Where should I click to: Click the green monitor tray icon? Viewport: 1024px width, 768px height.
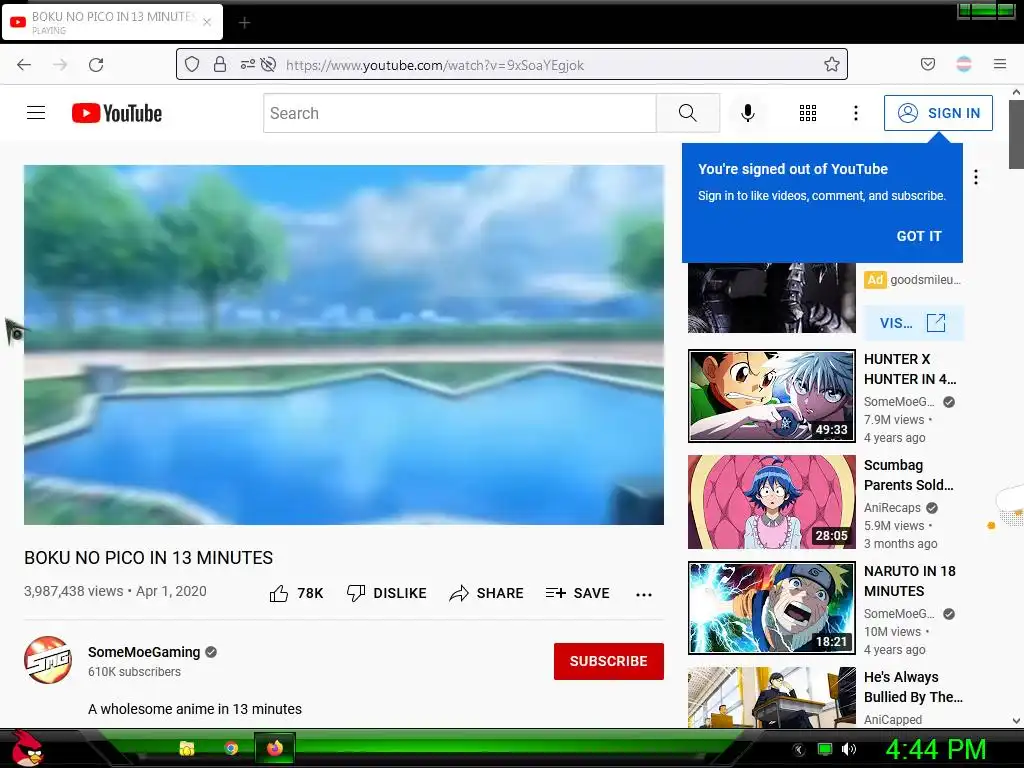[x=825, y=749]
